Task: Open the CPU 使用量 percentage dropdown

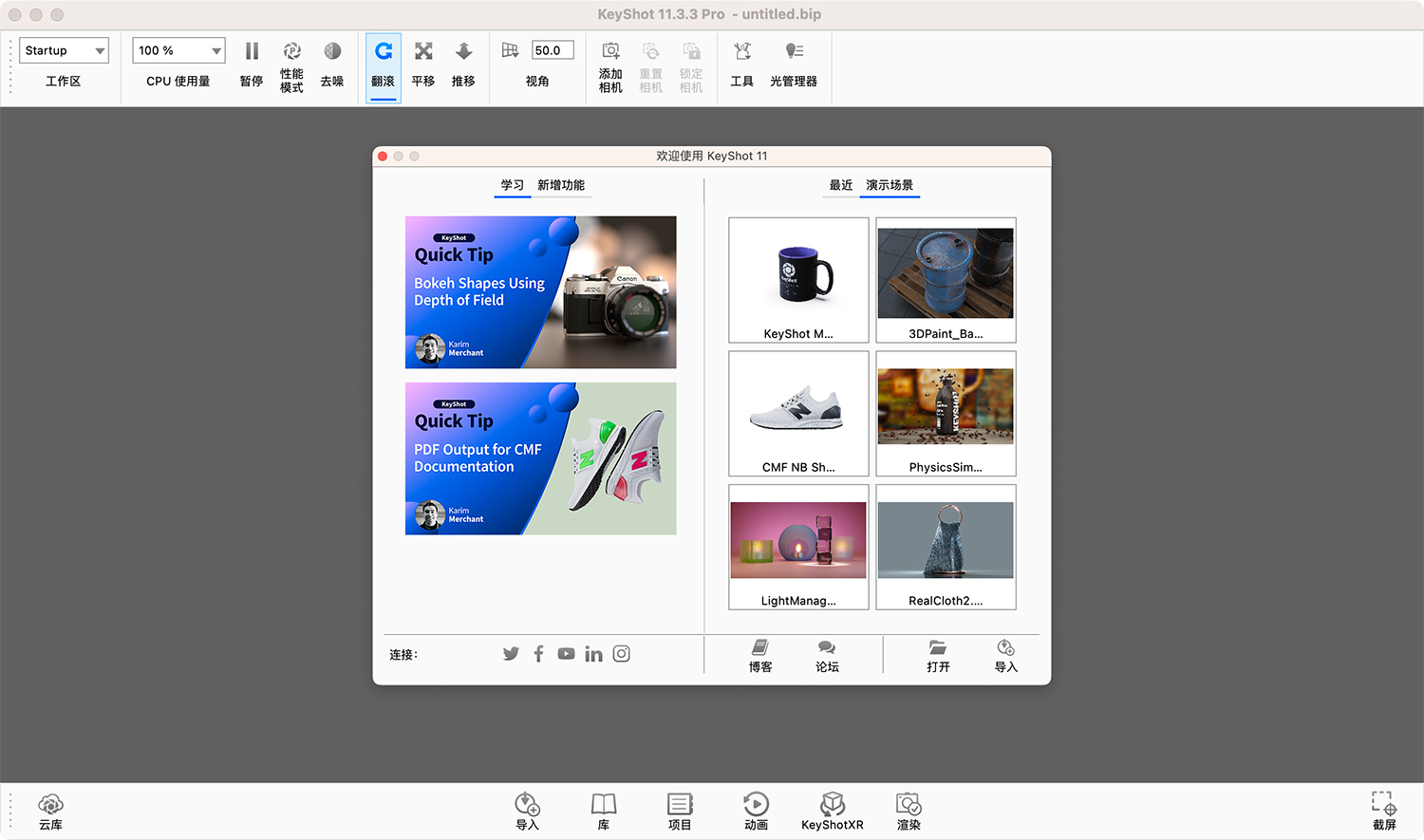Action: [178, 49]
